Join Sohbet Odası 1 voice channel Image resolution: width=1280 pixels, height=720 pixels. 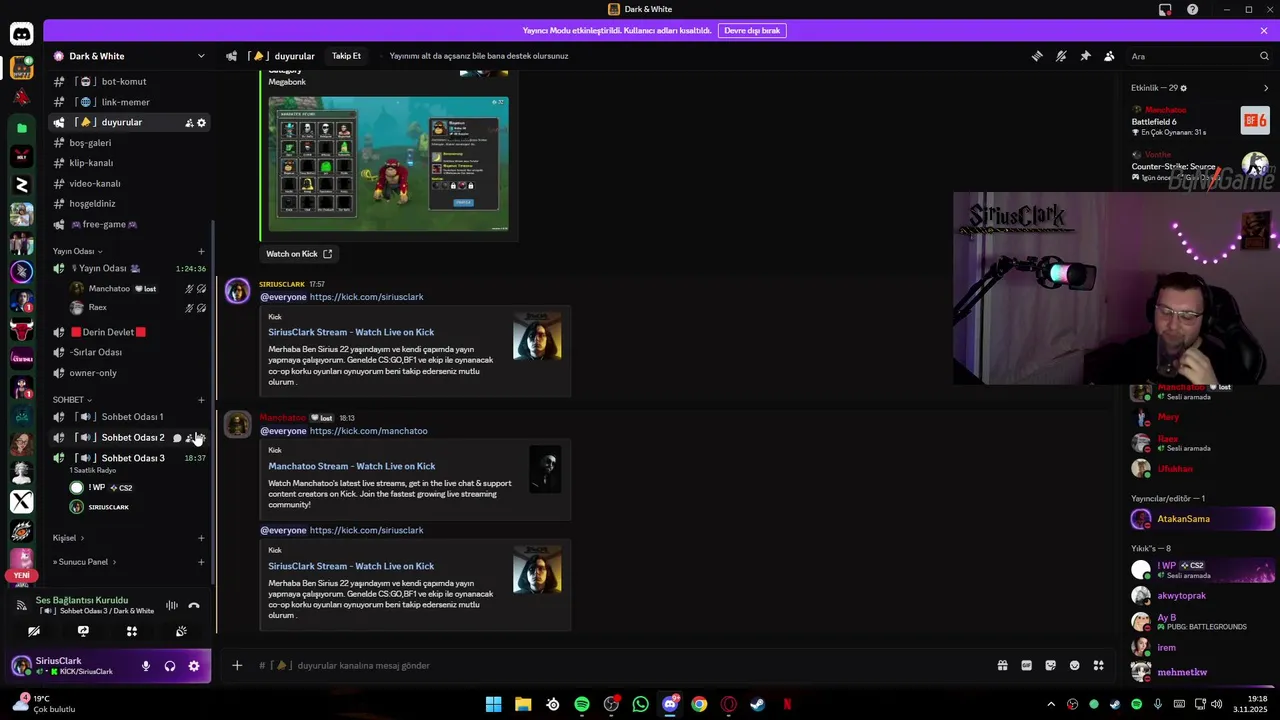(x=129, y=417)
